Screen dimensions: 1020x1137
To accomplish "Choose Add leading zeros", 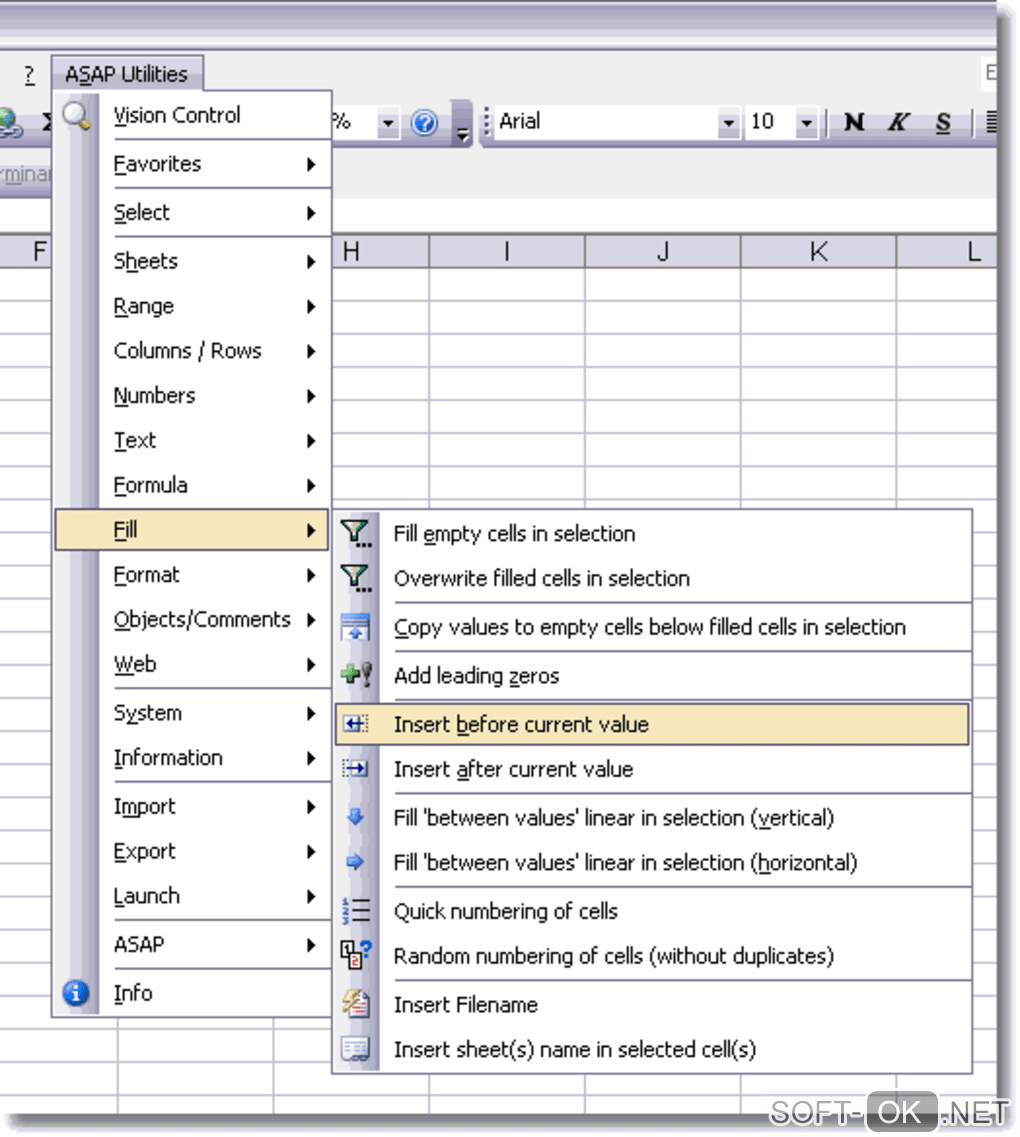I will pos(652,676).
